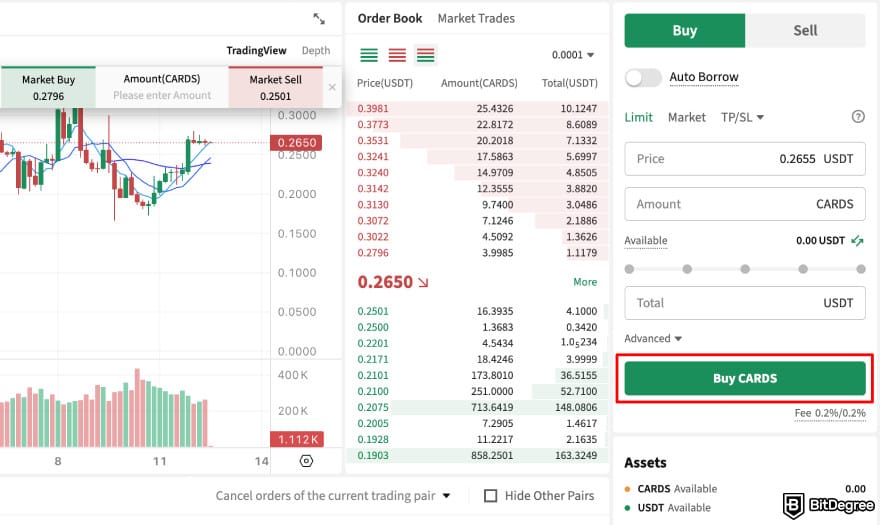Select the TradingView chart tab
The image size is (880, 525).
[256, 51]
